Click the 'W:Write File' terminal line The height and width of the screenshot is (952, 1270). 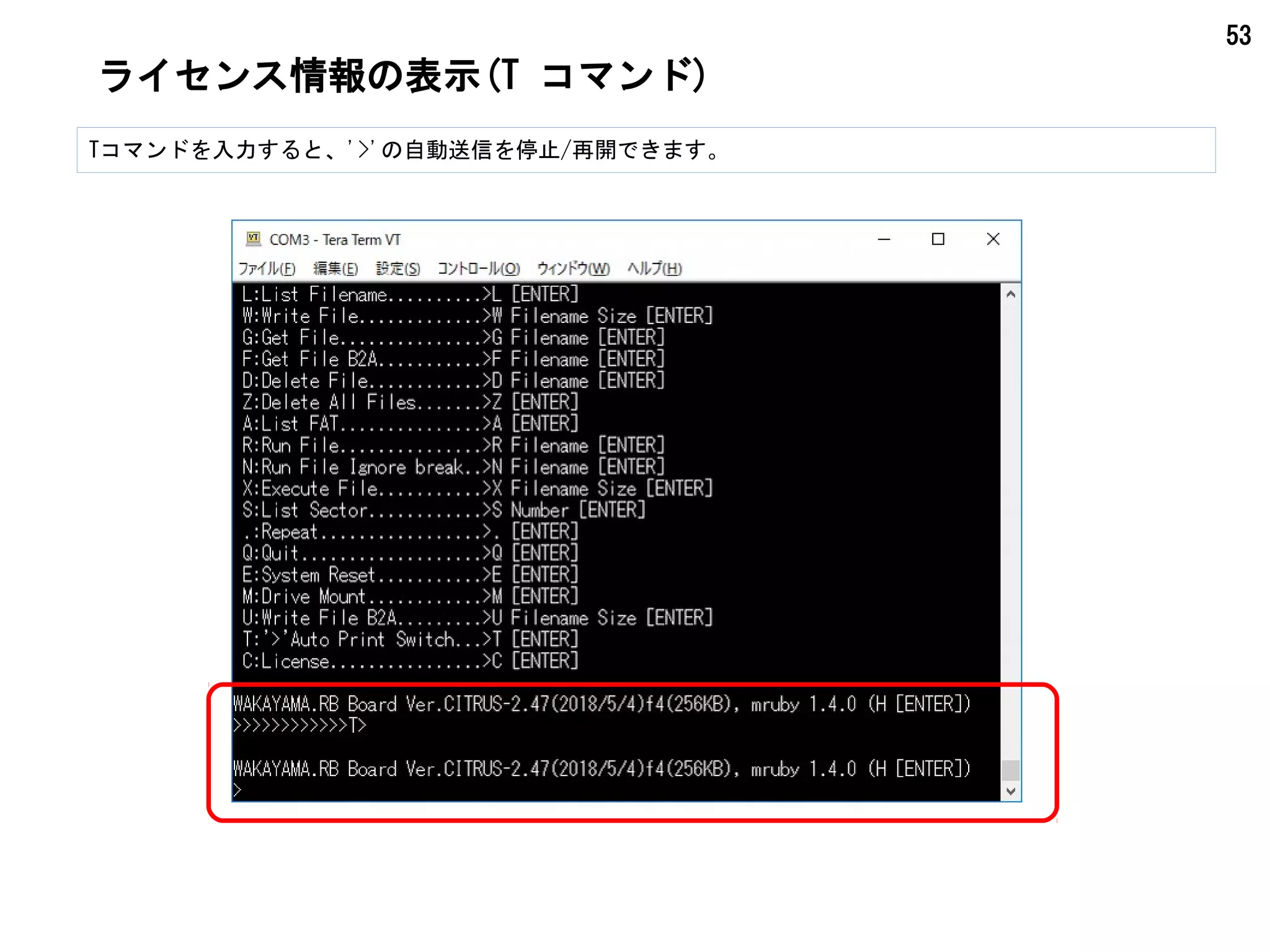coord(477,316)
